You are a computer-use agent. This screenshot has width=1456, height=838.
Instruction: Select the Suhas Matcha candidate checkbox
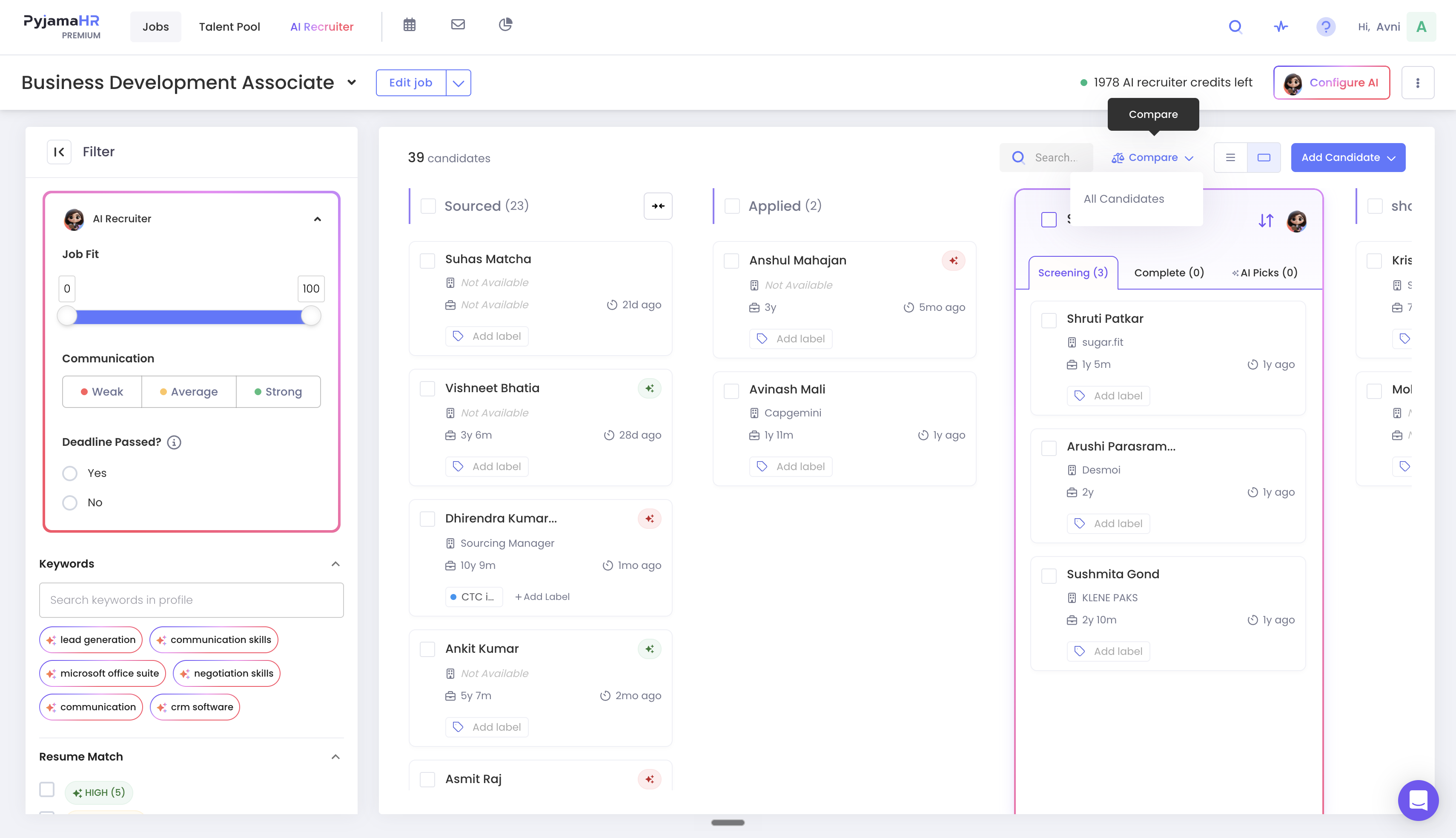coord(427,261)
